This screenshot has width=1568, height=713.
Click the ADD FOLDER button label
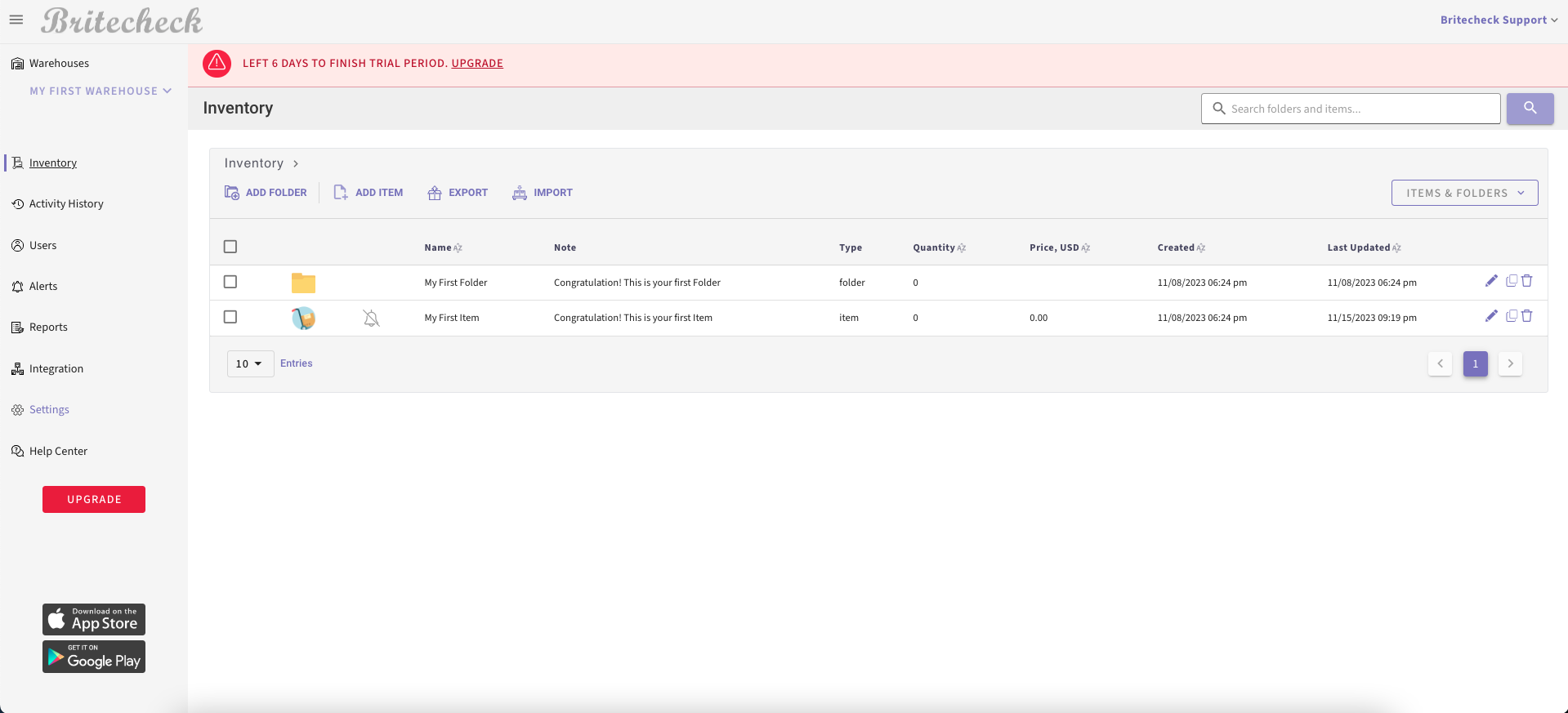point(276,193)
